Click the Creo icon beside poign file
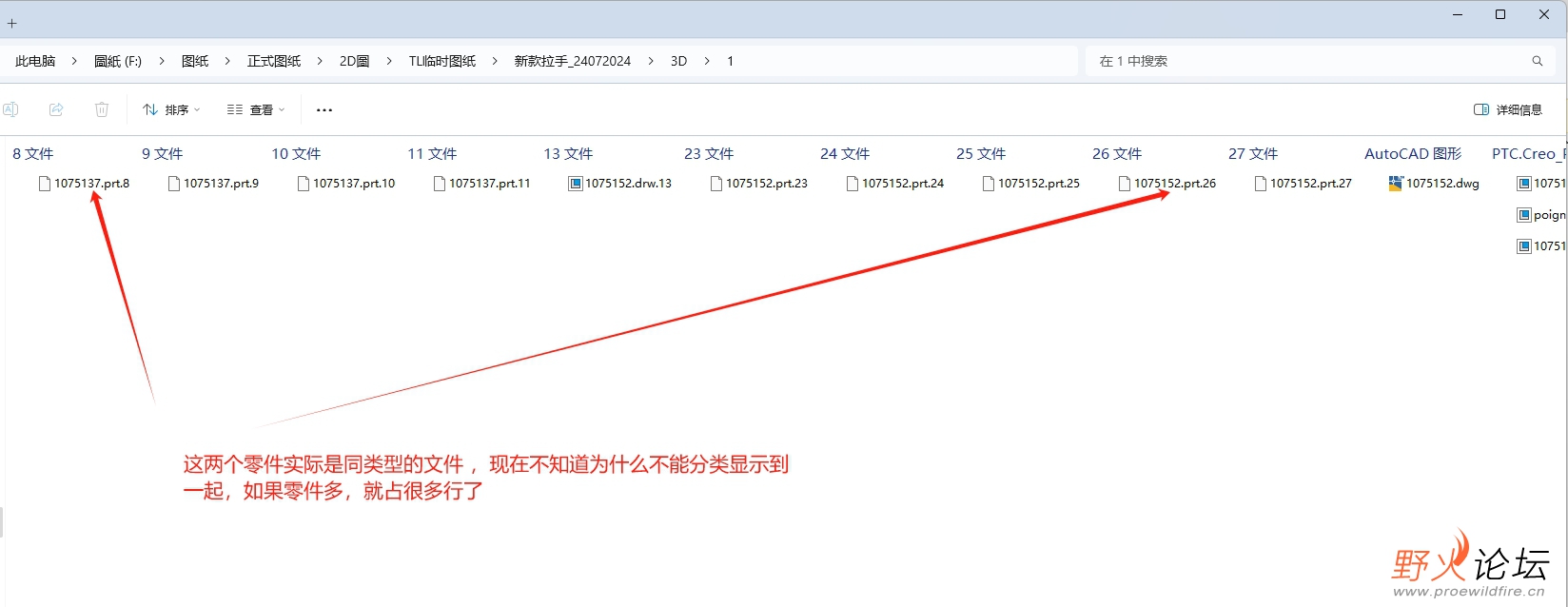 tap(1524, 215)
